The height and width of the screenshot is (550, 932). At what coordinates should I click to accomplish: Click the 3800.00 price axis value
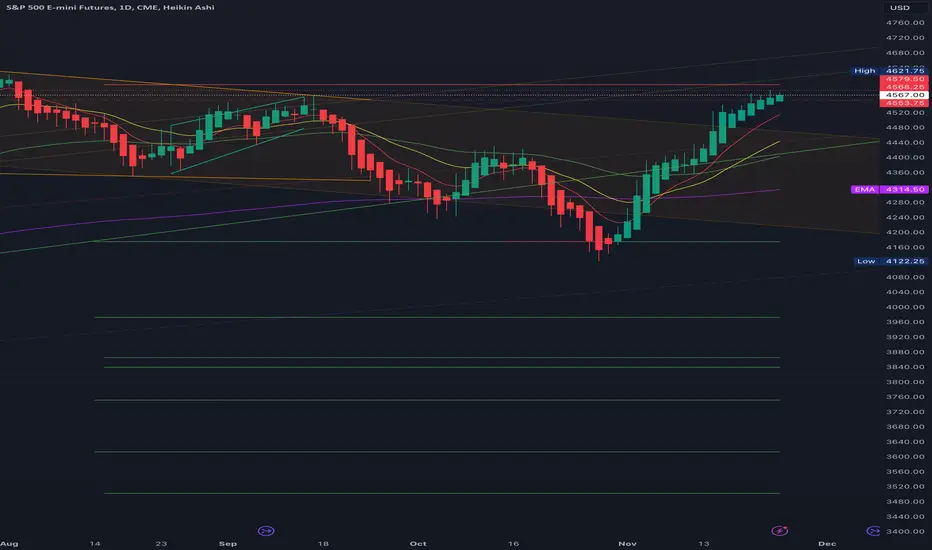point(905,382)
